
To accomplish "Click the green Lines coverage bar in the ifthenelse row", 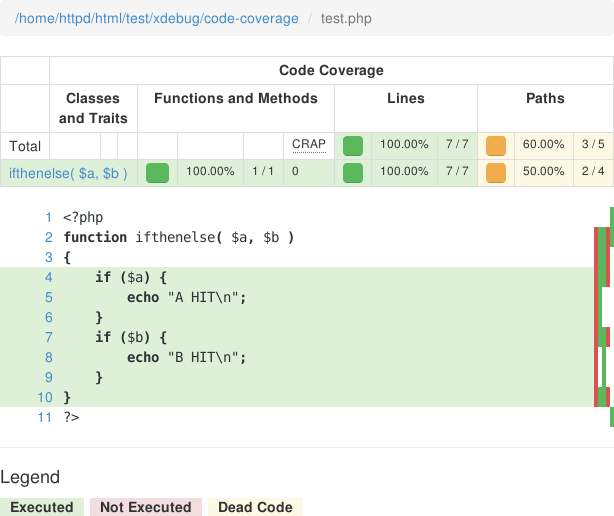I will (352, 172).
